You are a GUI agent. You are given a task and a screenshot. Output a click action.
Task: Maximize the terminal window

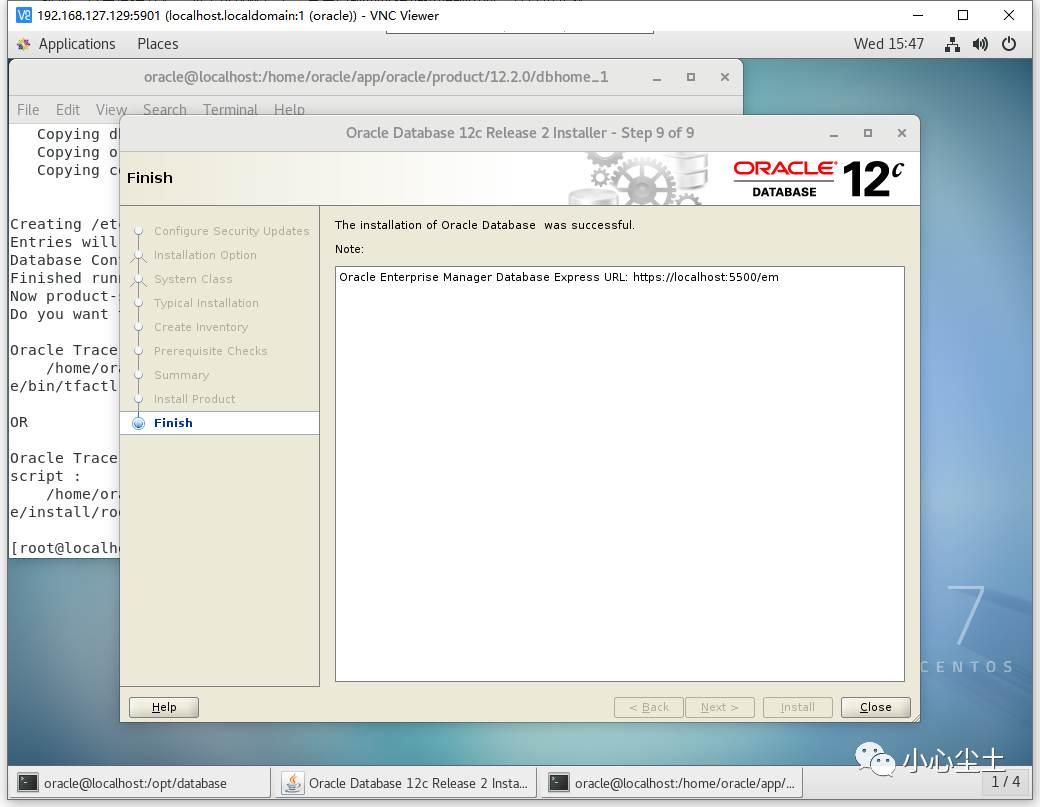pyautogui.click(x=690, y=78)
